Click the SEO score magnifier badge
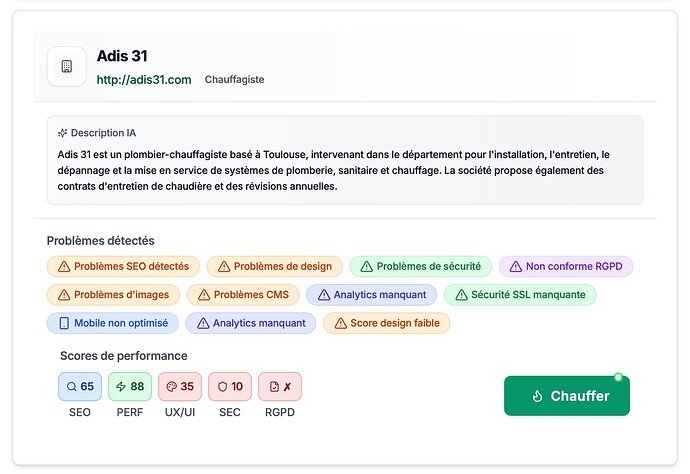Screen dimensions: 690x474 [80, 387]
